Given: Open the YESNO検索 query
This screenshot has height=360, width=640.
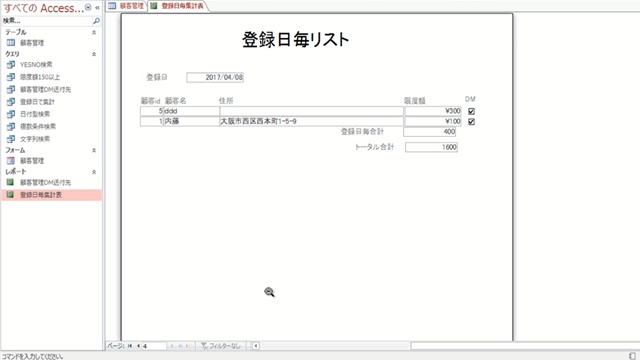Looking at the screenshot, I should (x=36, y=64).
